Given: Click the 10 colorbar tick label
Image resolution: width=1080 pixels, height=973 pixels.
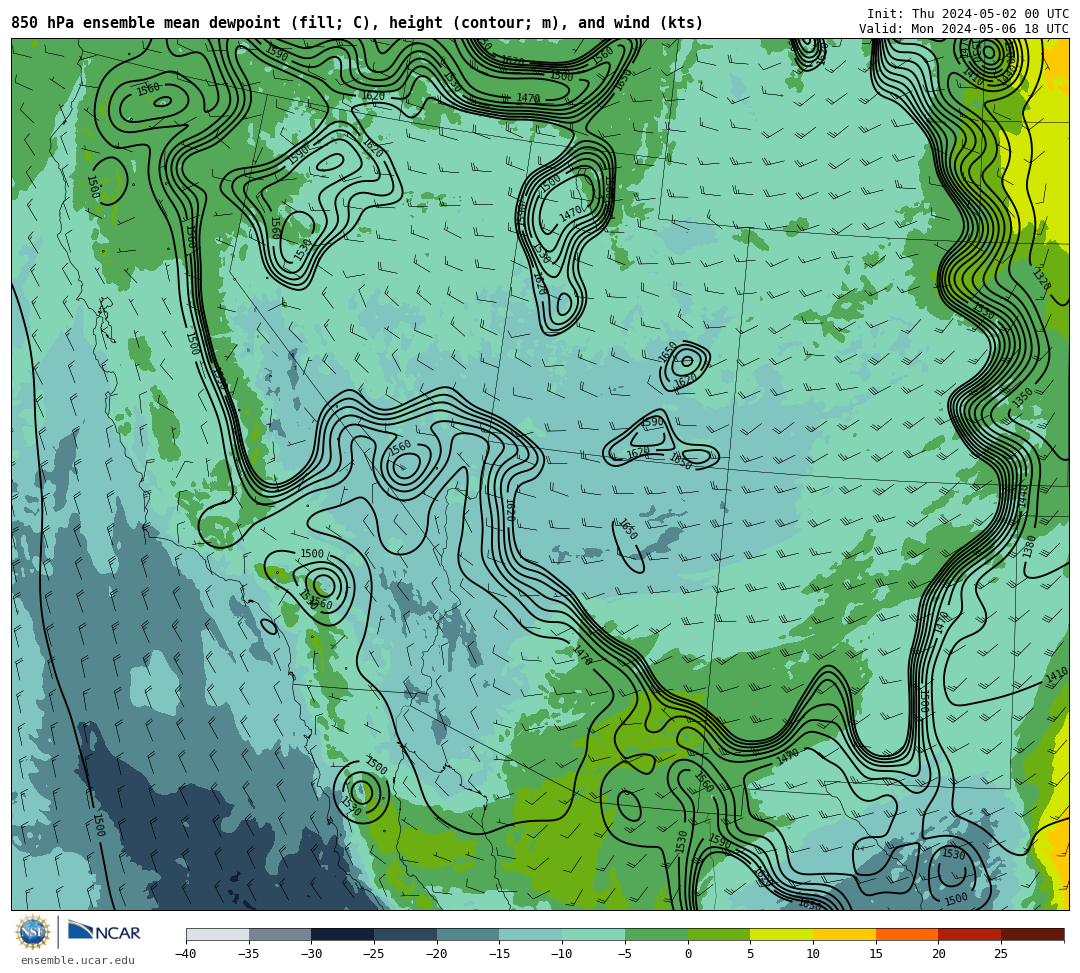Looking at the screenshot, I should pyautogui.click(x=813, y=954).
